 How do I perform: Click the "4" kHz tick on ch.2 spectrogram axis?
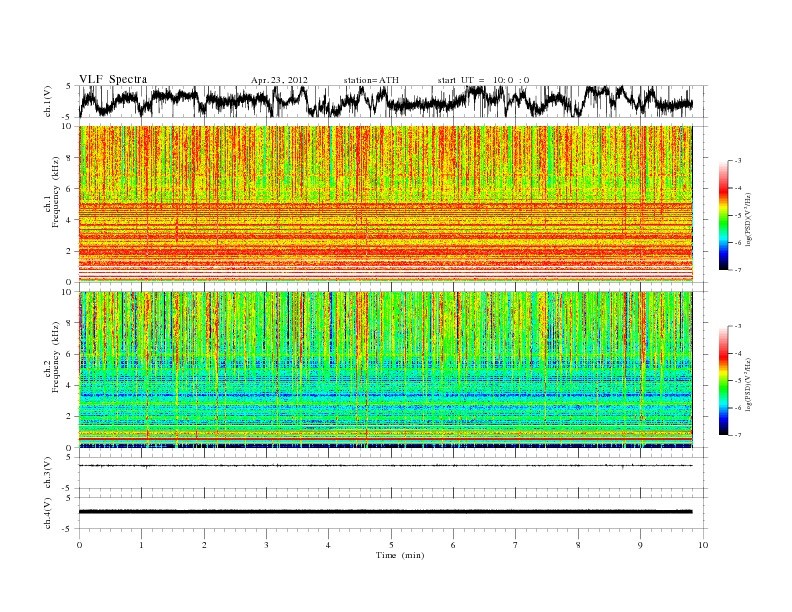(x=70, y=385)
